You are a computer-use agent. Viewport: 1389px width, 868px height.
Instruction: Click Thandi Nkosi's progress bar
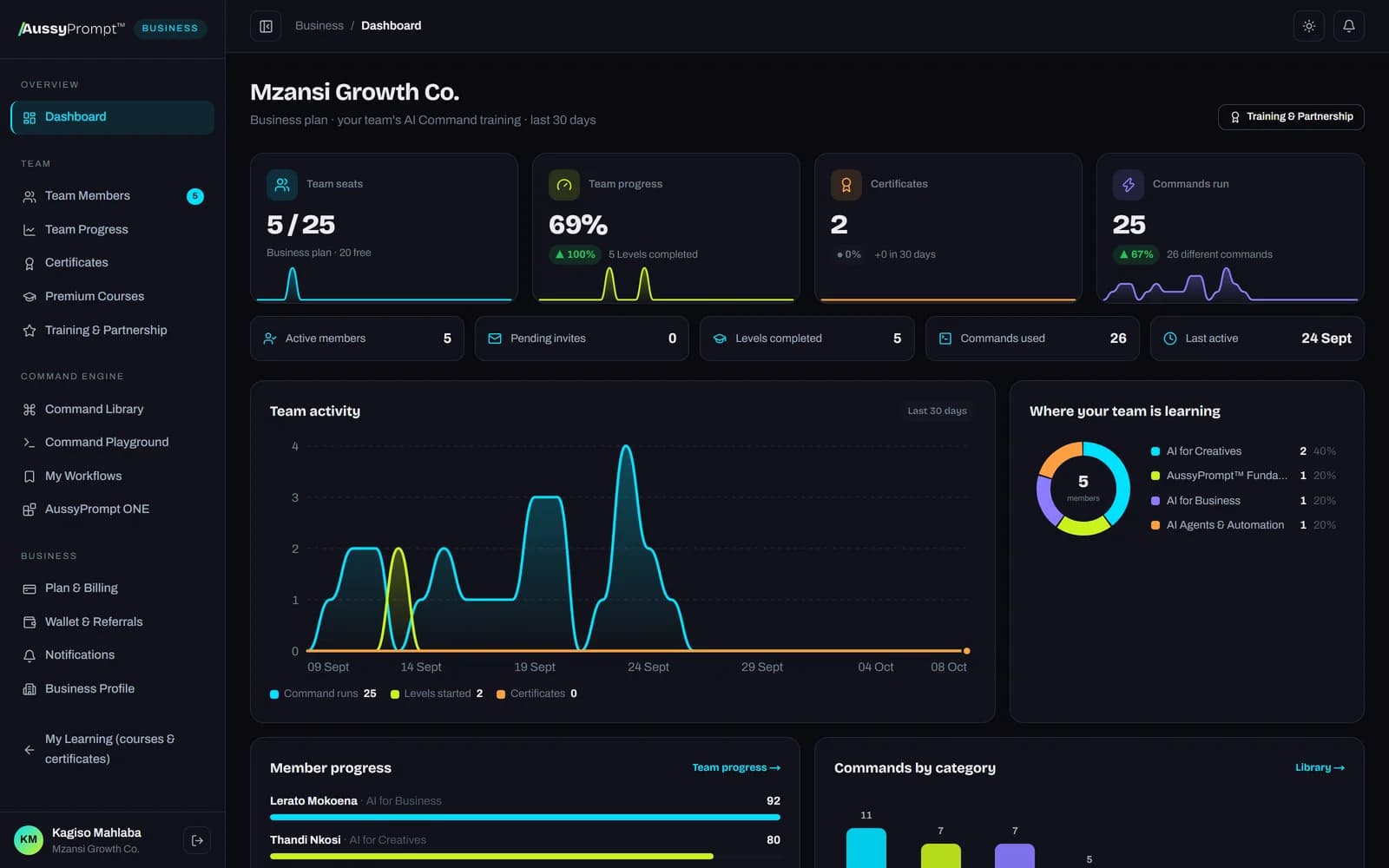(525, 856)
